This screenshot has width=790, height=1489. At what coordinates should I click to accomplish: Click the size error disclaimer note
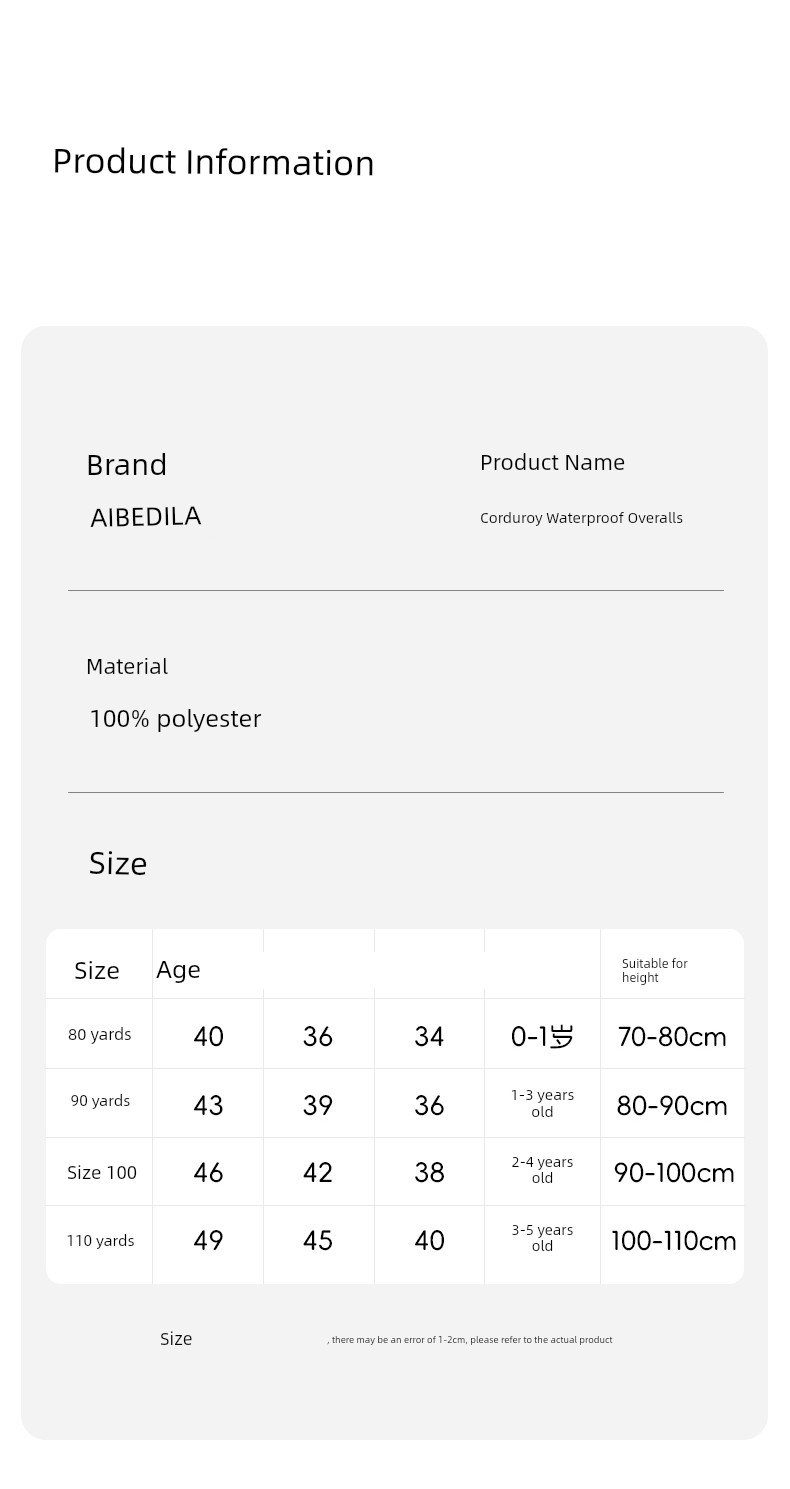470,1339
